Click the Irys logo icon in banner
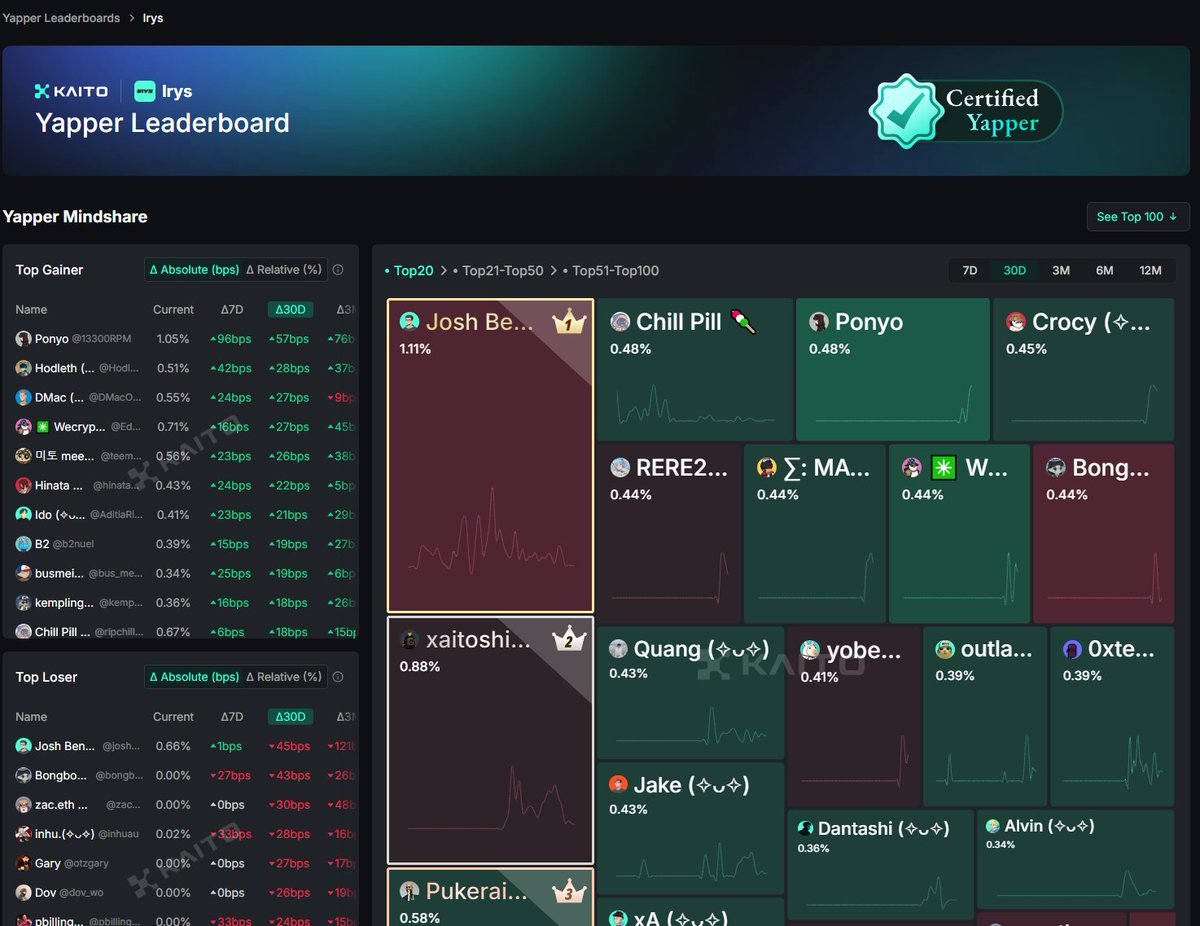The width and height of the screenshot is (1200, 926). pos(145,91)
